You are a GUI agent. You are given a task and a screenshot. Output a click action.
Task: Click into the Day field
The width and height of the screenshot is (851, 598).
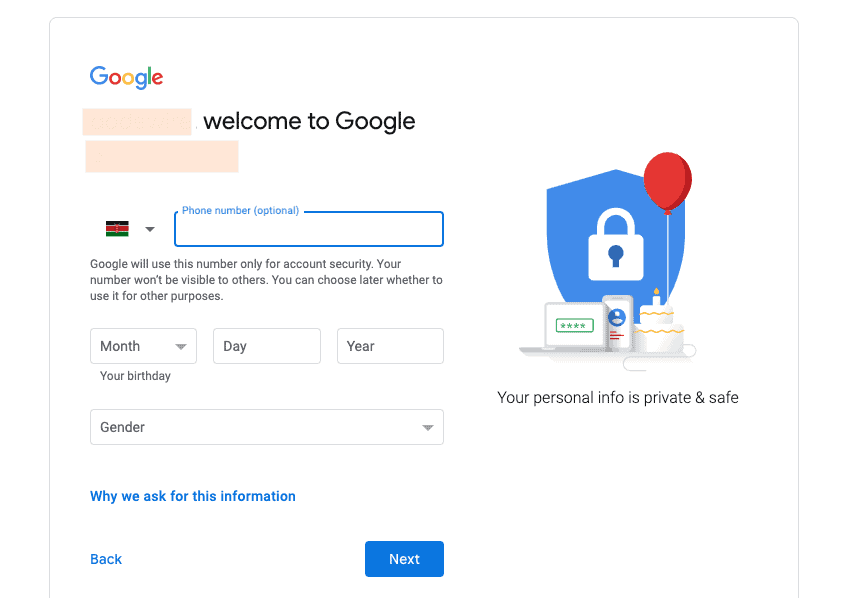(x=266, y=346)
